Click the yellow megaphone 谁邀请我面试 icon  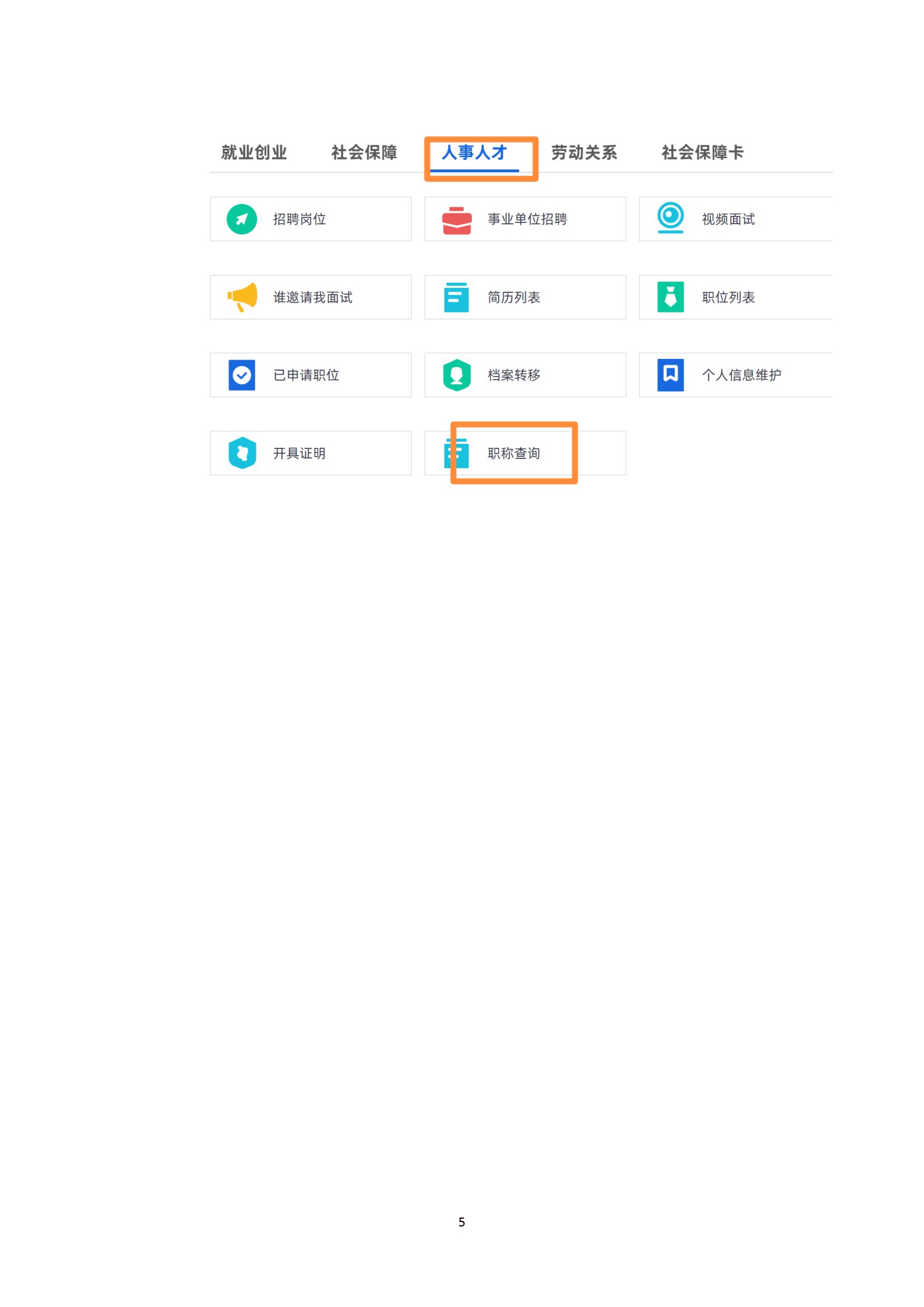tap(242, 297)
